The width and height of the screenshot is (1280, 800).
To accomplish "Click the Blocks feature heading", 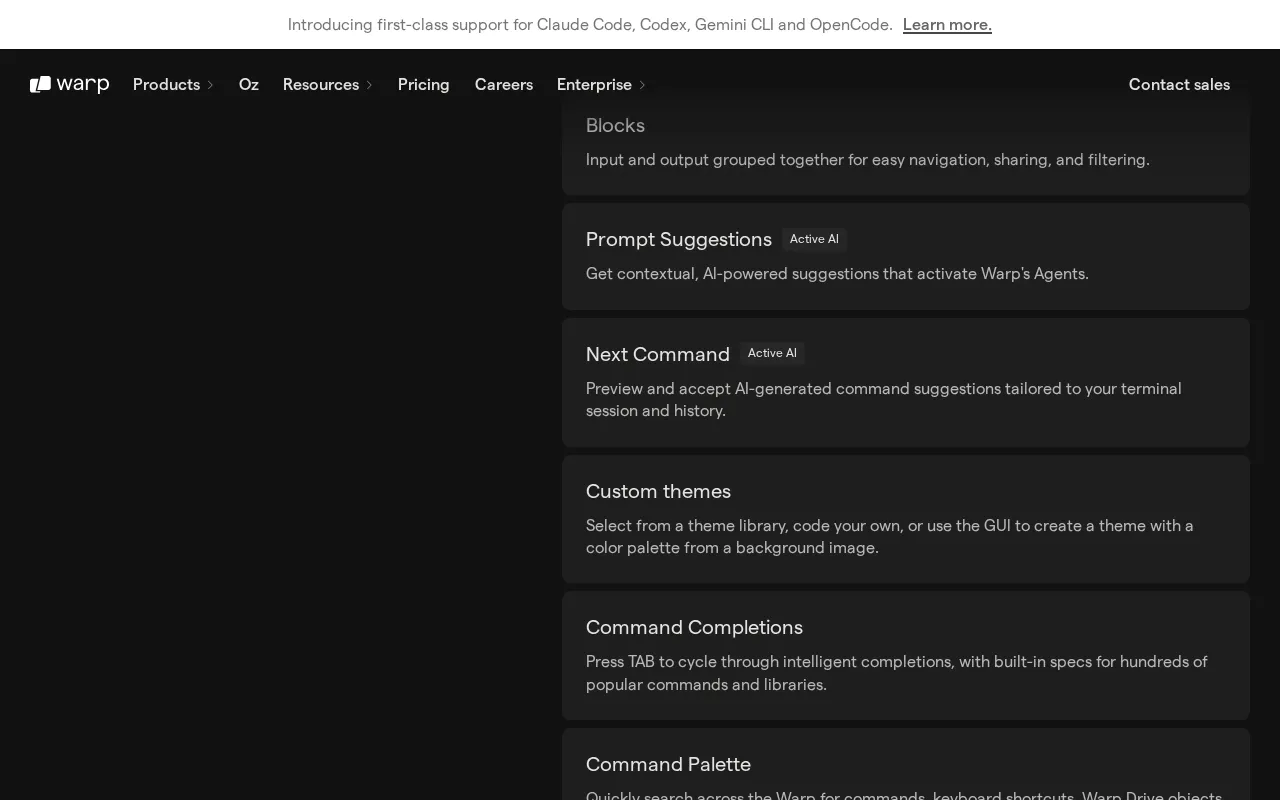I will point(615,125).
